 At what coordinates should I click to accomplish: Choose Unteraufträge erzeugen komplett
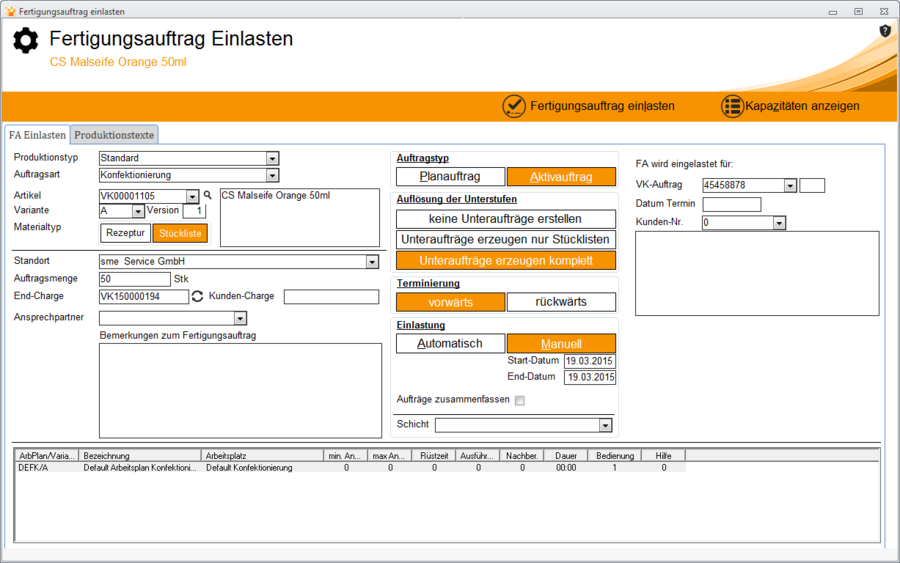506,261
